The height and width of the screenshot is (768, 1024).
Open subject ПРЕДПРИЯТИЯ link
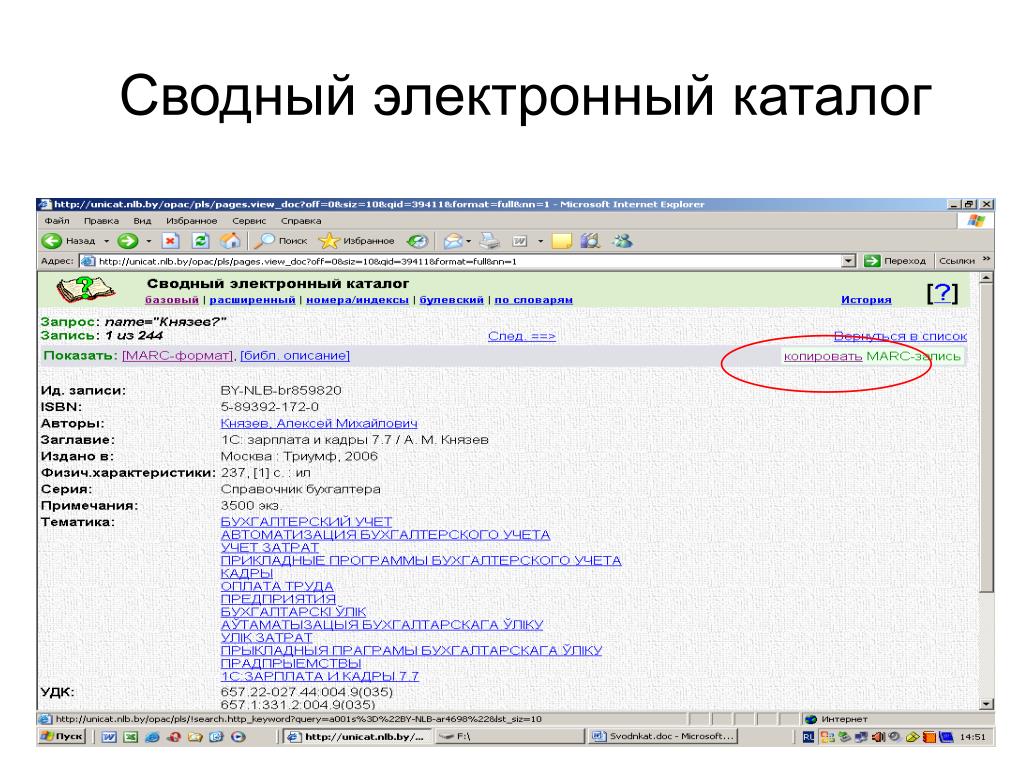278,599
